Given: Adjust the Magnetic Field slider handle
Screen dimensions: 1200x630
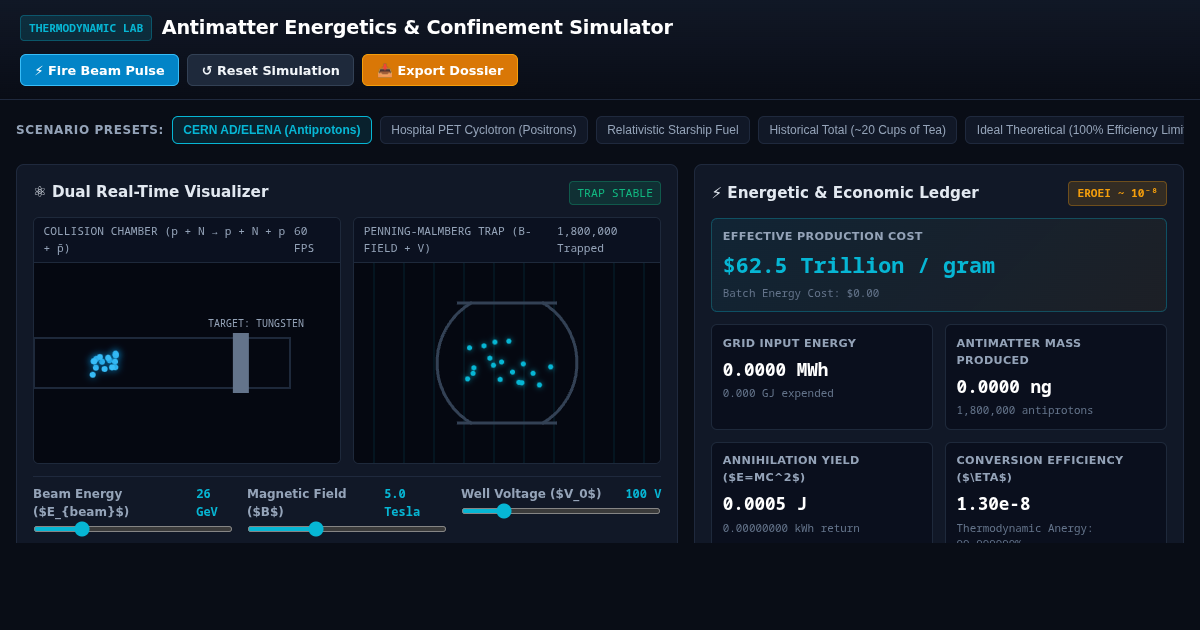Looking at the screenshot, I should click(x=316, y=529).
